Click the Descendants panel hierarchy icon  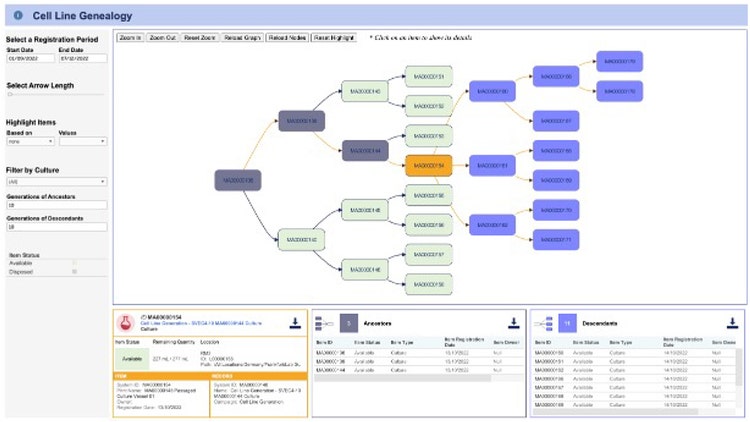pyautogui.click(x=542, y=324)
